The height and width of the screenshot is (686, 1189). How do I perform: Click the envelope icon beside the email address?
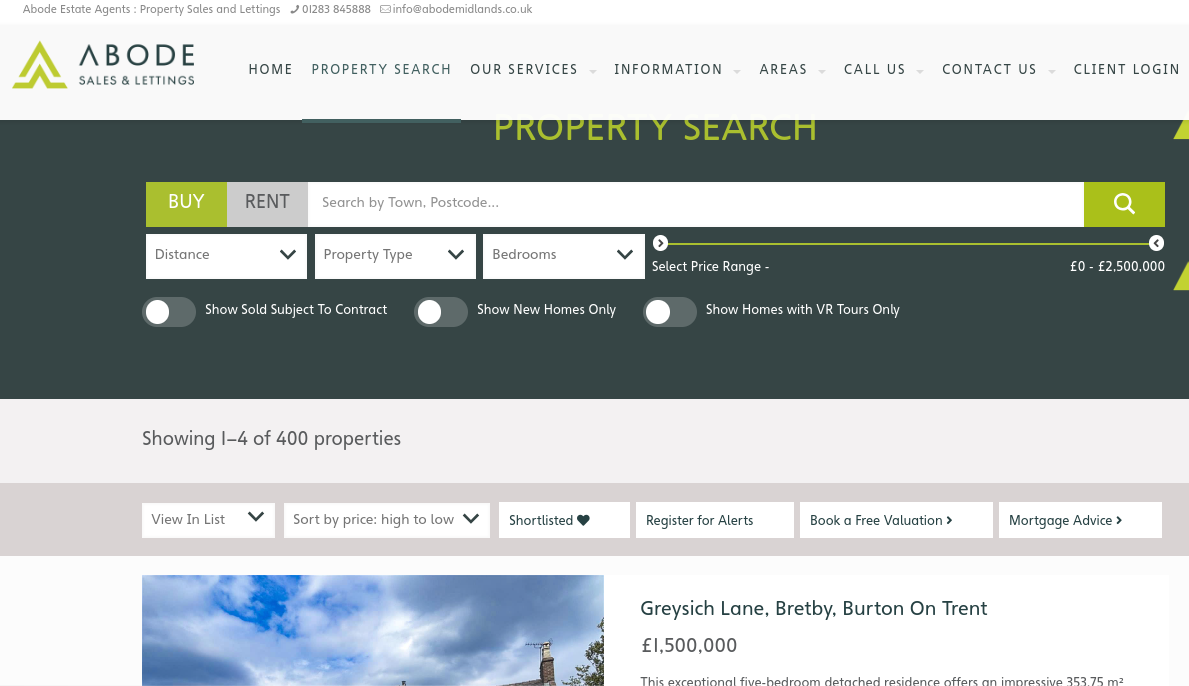(385, 10)
